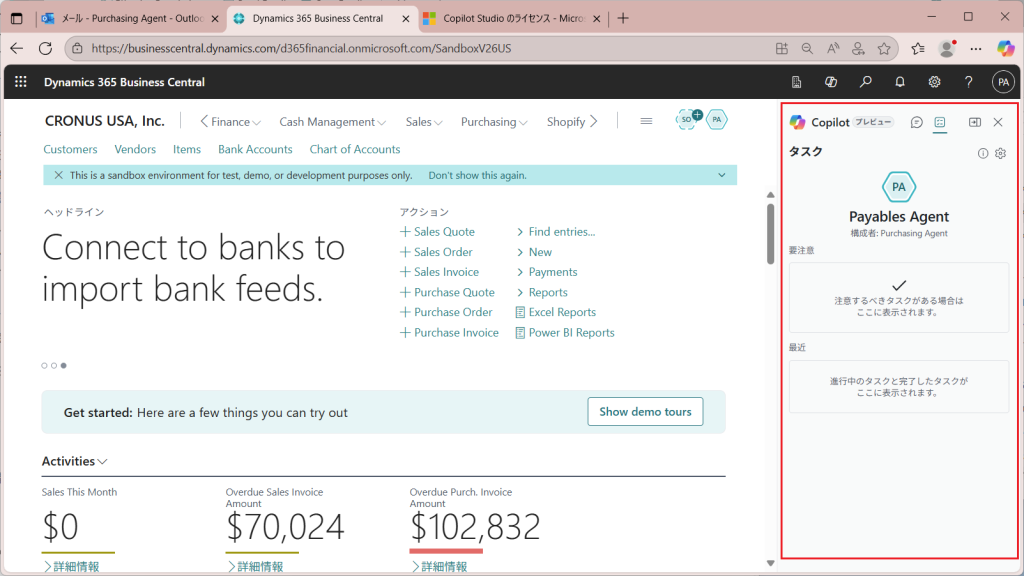Open the Shopify menu
The height and width of the screenshot is (576, 1024).
pos(566,122)
